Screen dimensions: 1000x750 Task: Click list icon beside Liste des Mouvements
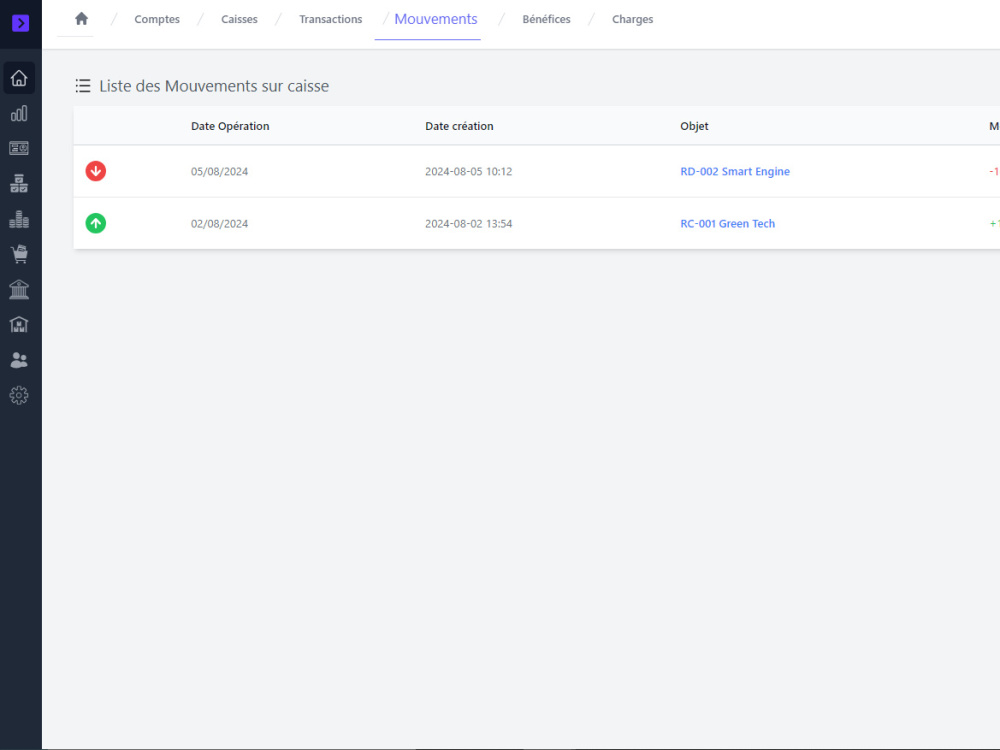[x=83, y=85]
